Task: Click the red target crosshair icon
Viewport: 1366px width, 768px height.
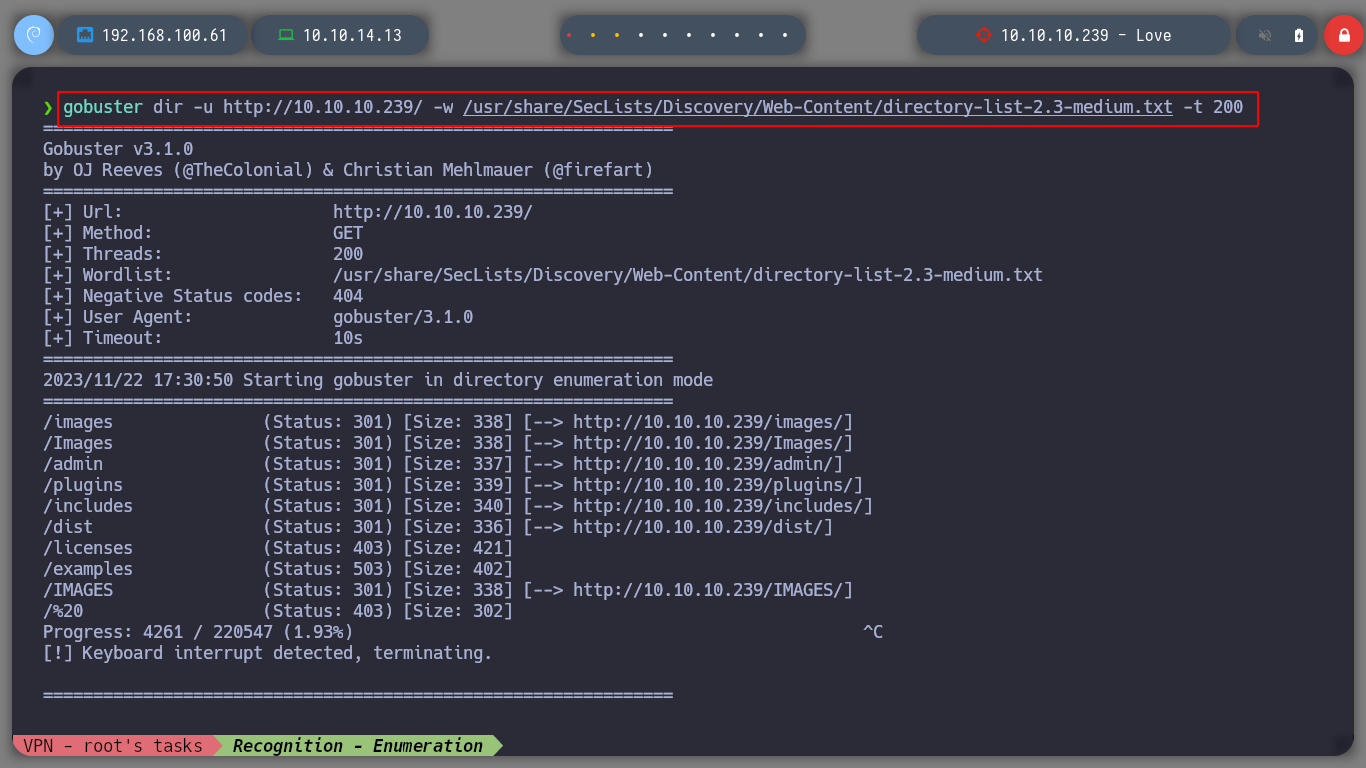Action: tap(983, 35)
